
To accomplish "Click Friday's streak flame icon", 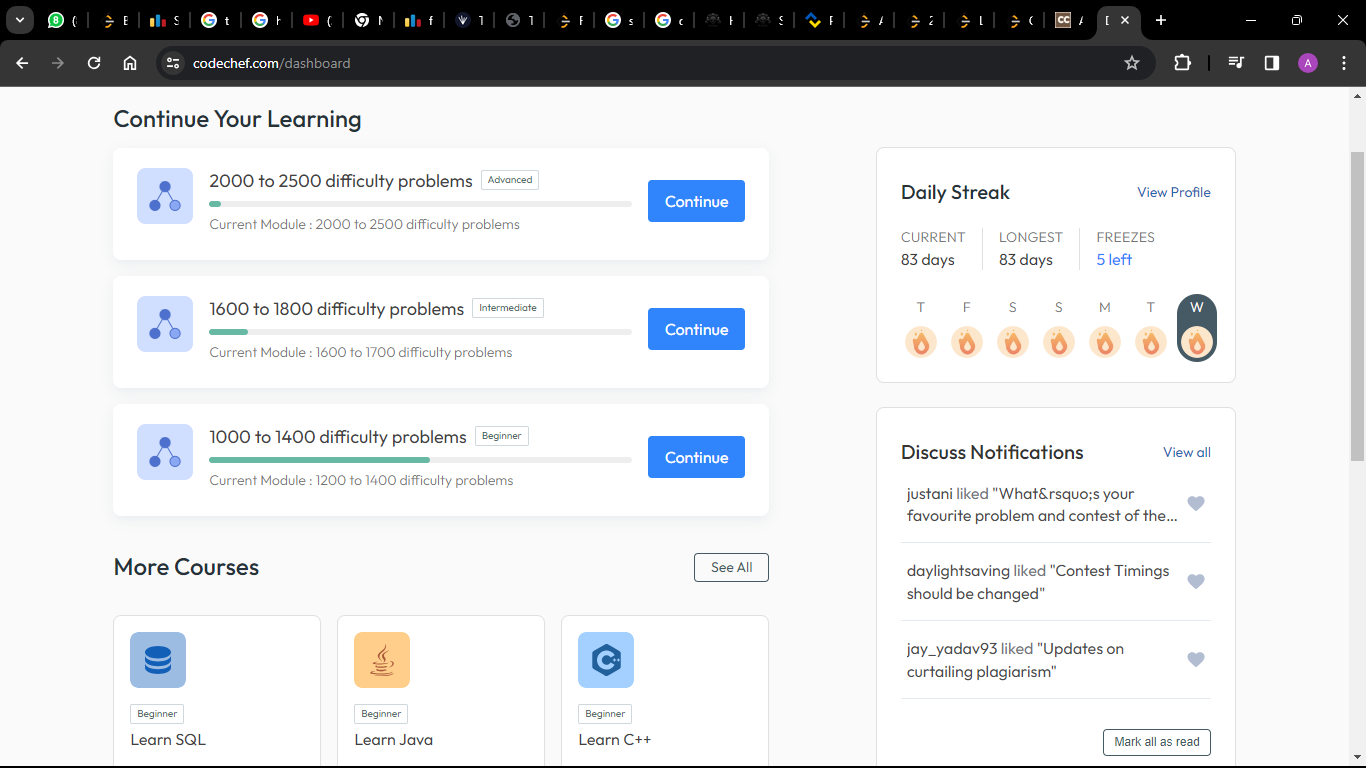I will pyautogui.click(x=966, y=342).
